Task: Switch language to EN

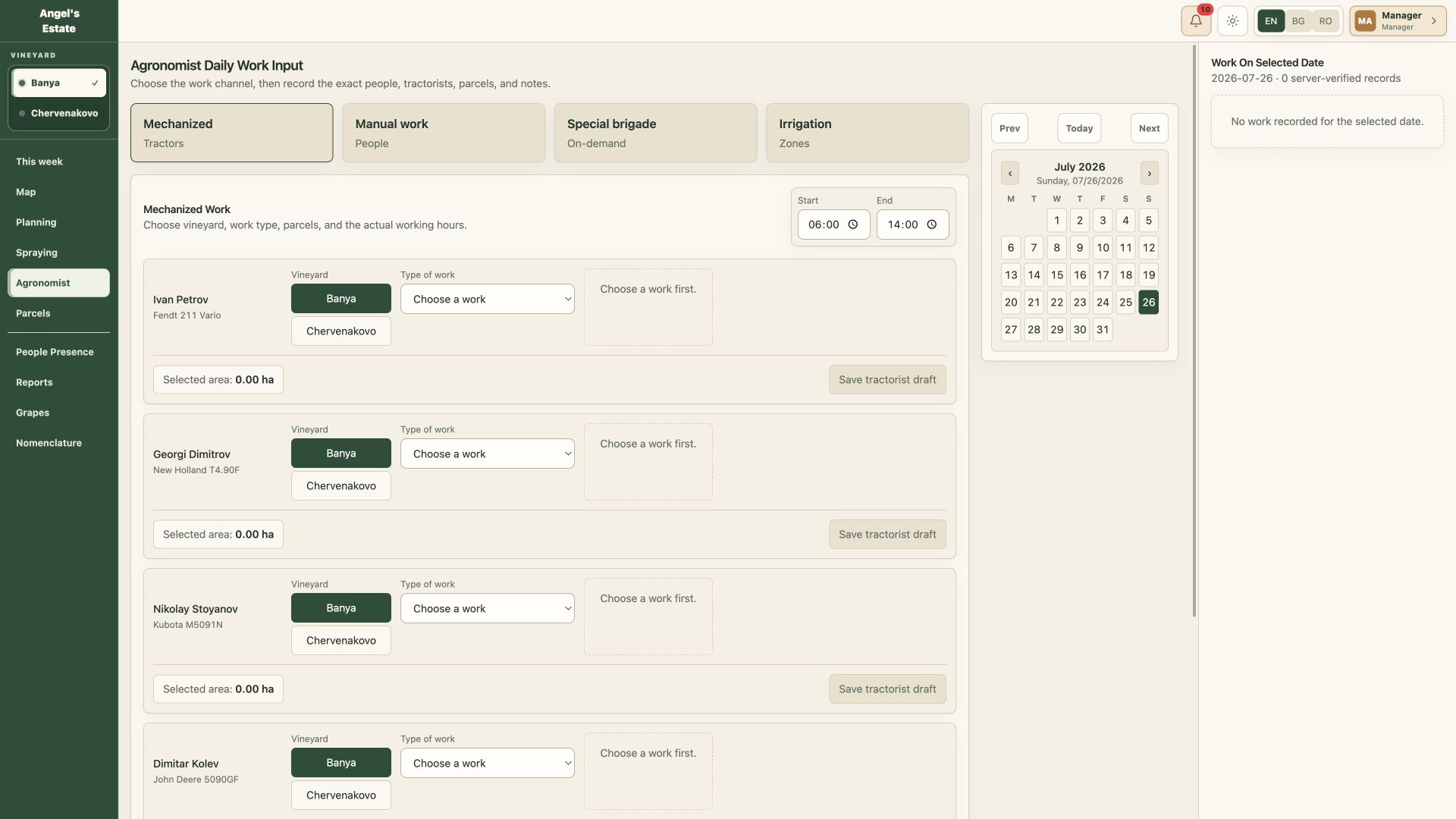Action: click(1271, 21)
